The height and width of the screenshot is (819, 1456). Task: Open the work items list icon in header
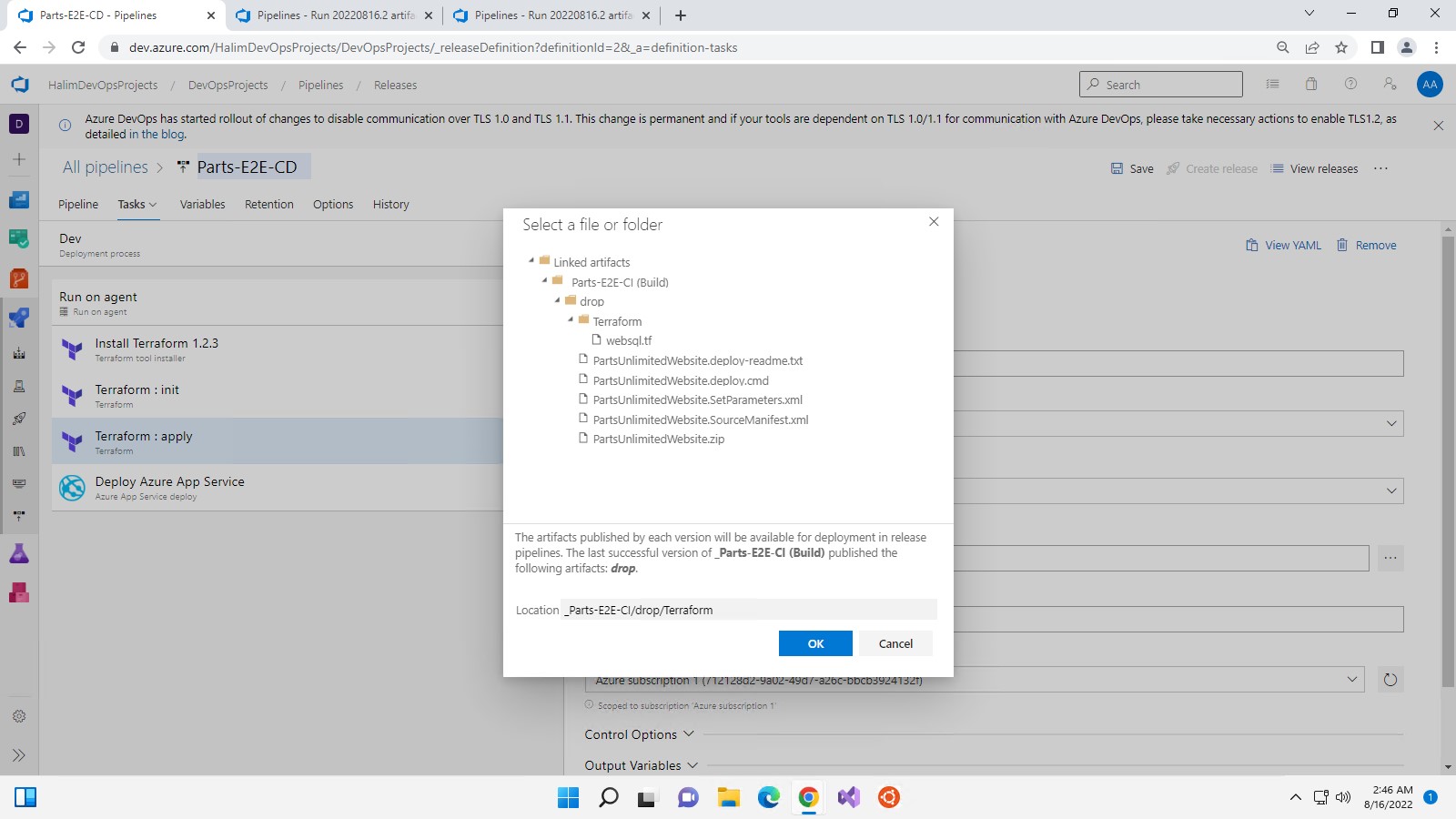[x=1272, y=84]
